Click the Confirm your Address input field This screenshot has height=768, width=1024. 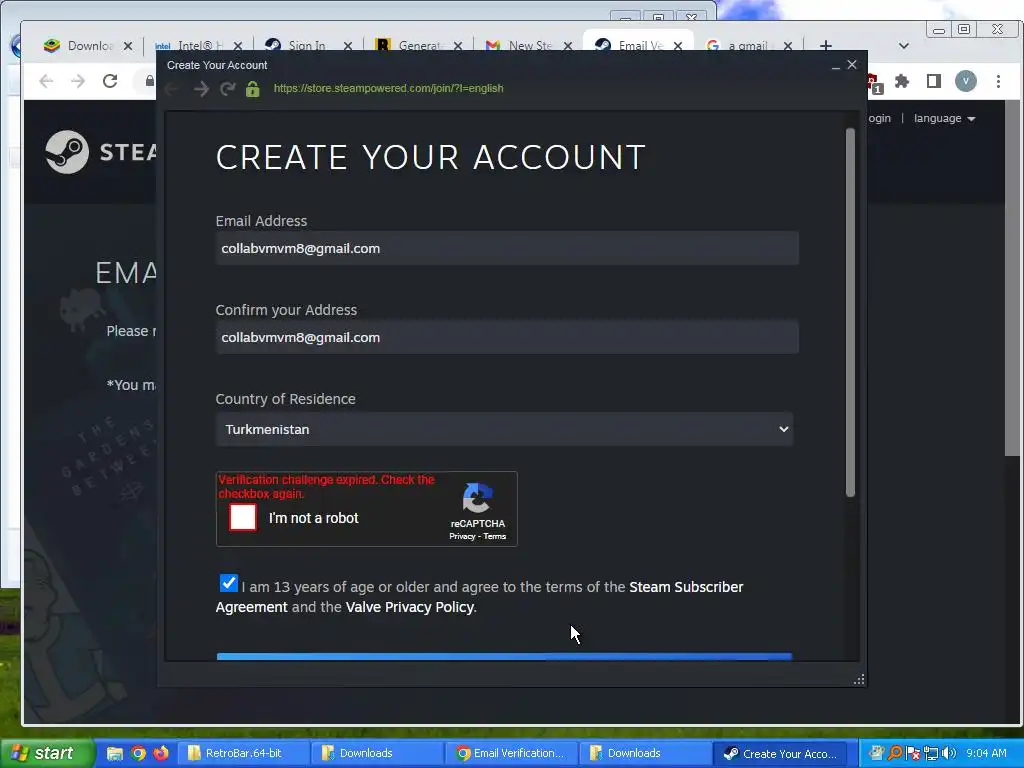click(x=507, y=337)
